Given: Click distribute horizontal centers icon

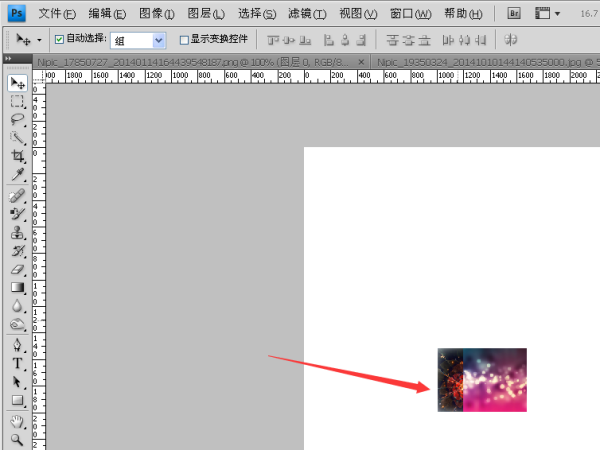Looking at the screenshot, I should (x=464, y=40).
